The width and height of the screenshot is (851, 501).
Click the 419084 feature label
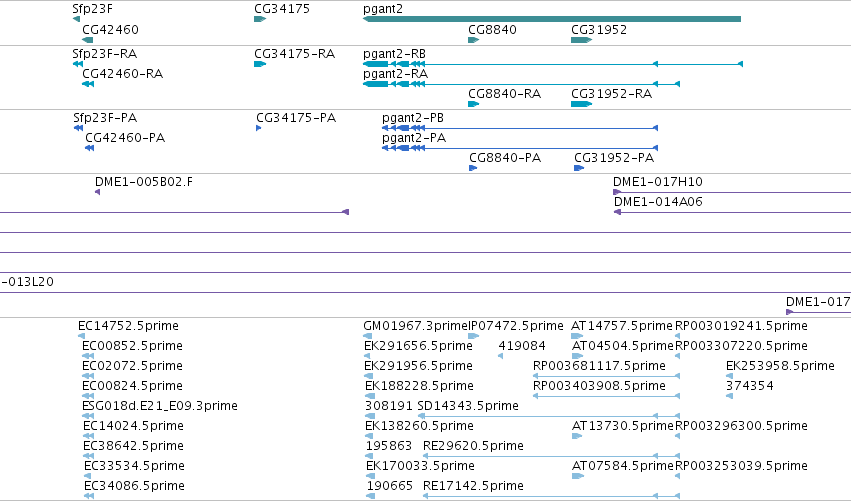(522, 346)
